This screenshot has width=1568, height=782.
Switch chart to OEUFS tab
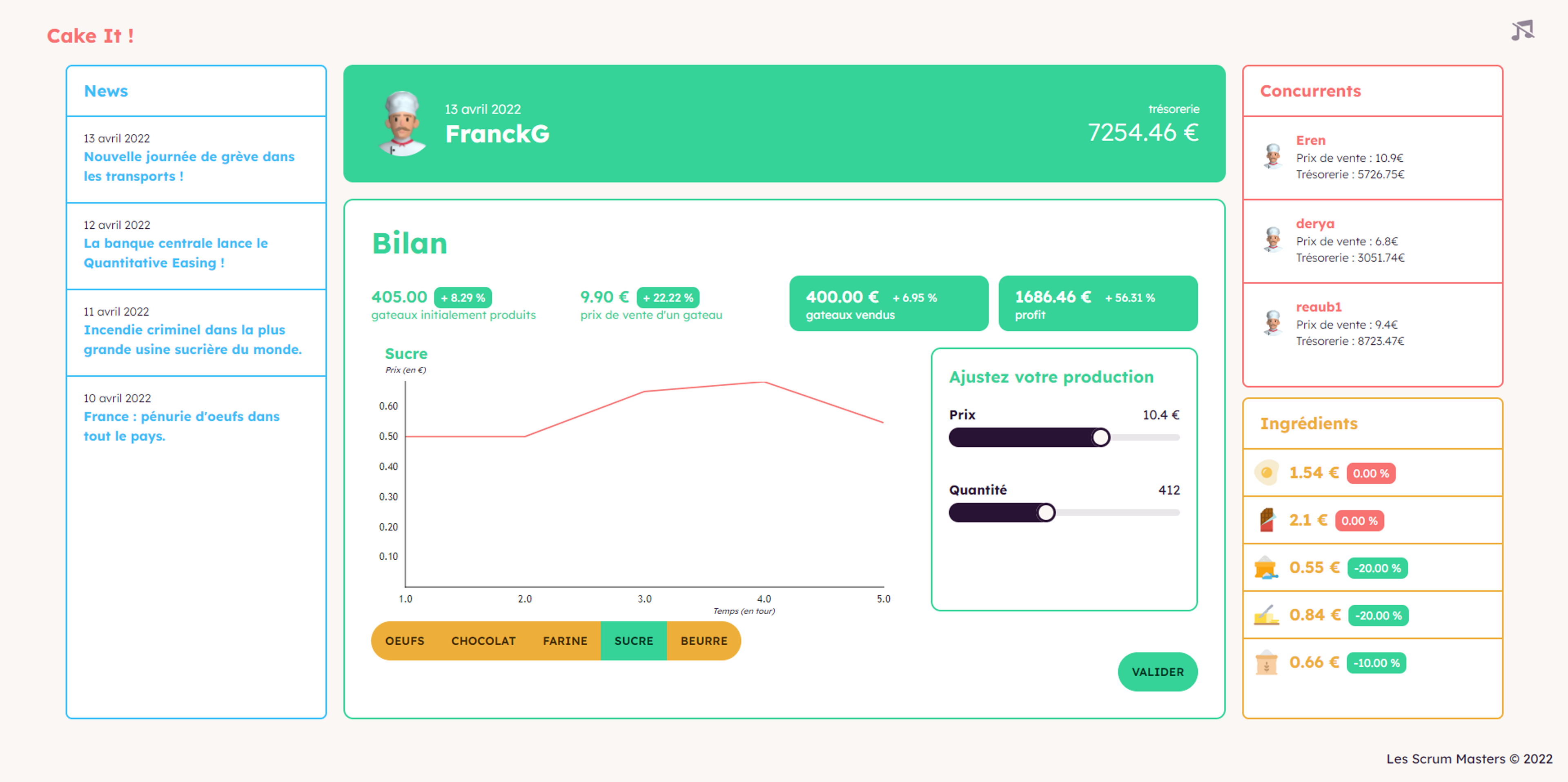pyautogui.click(x=405, y=641)
